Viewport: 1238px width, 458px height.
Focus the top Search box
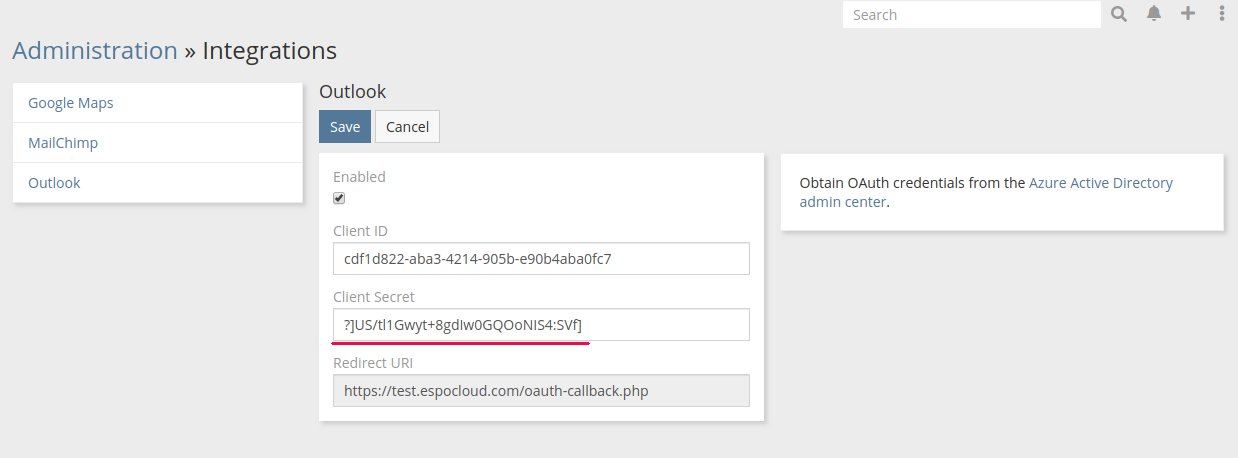point(971,15)
